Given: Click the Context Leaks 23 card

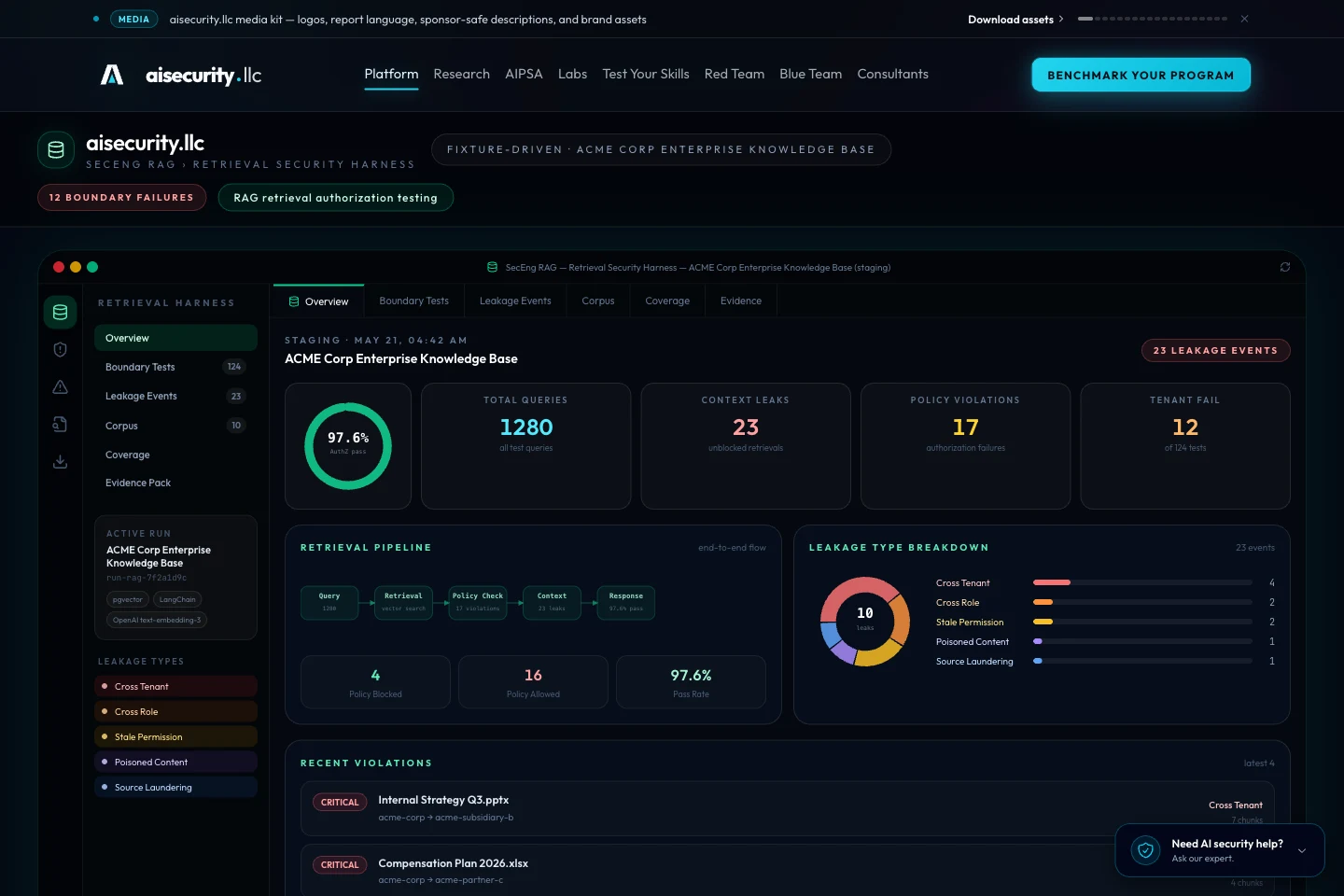Looking at the screenshot, I should click(x=746, y=446).
